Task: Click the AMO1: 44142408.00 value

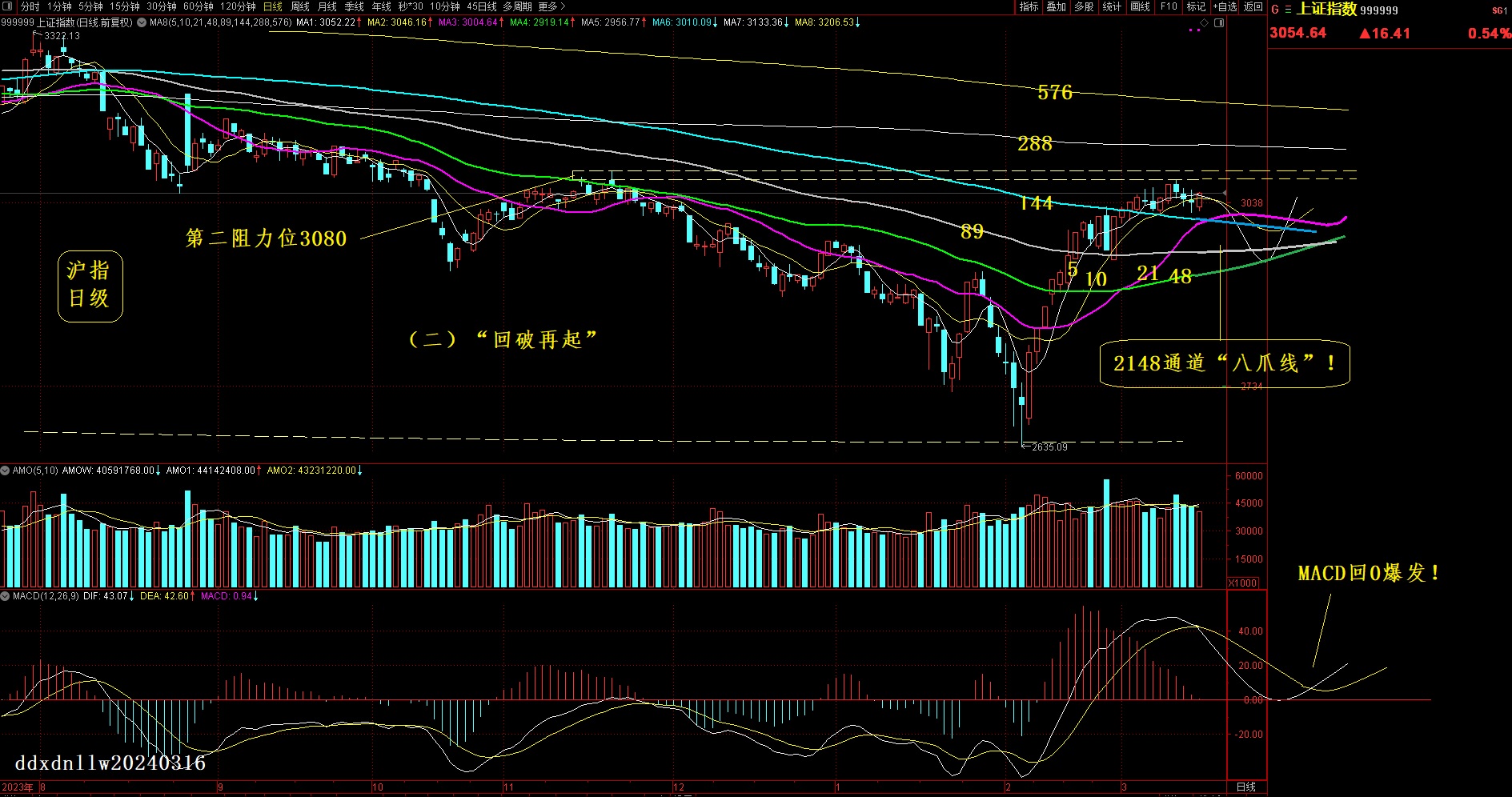Action: pyautogui.click(x=211, y=471)
